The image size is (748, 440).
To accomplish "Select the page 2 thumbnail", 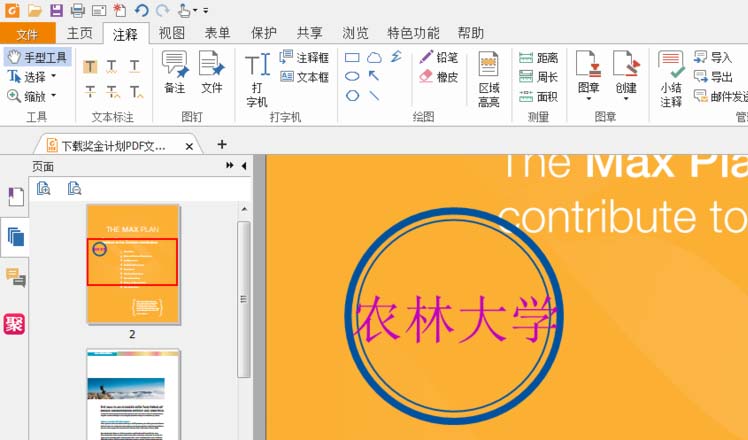I will 132,264.
